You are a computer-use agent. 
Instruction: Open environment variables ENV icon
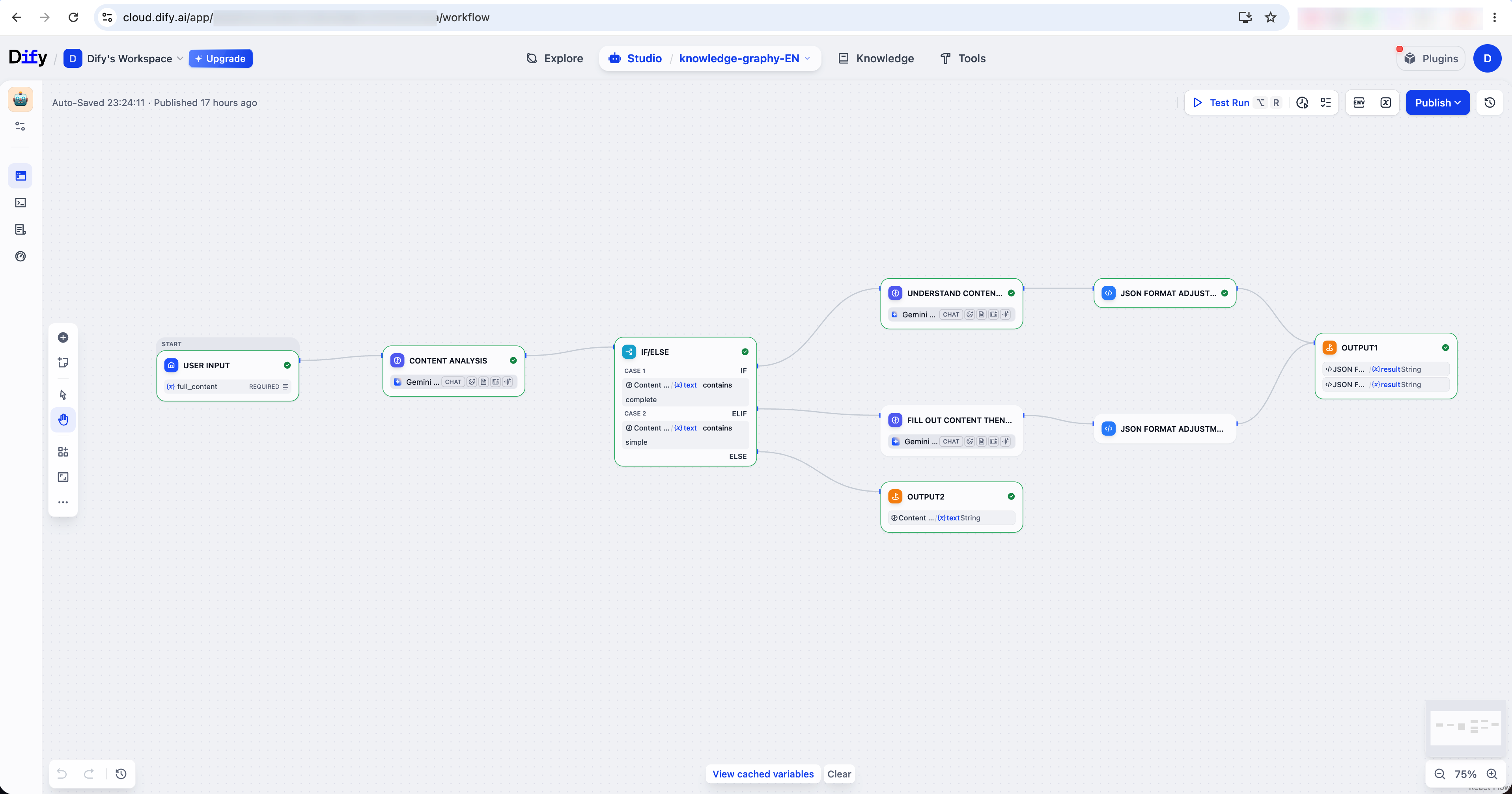point(1359,103)
